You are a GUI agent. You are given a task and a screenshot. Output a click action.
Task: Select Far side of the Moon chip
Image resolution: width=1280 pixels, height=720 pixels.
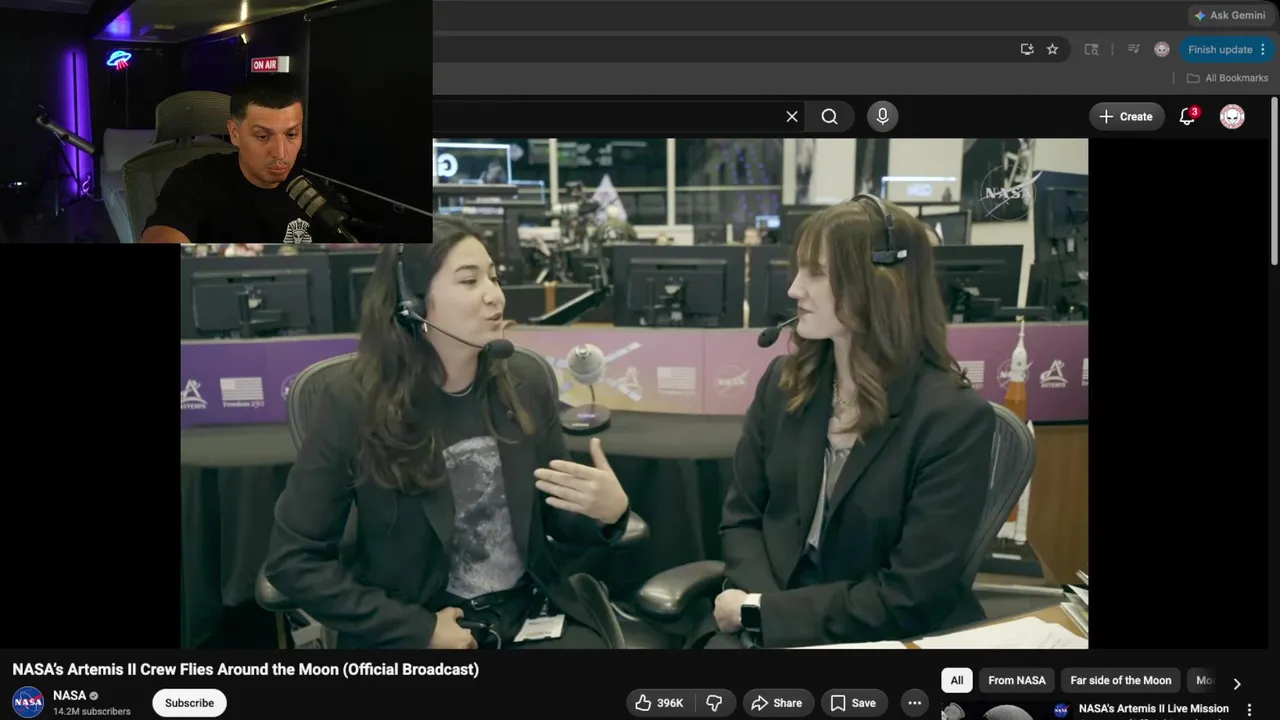pos(1120,680)
